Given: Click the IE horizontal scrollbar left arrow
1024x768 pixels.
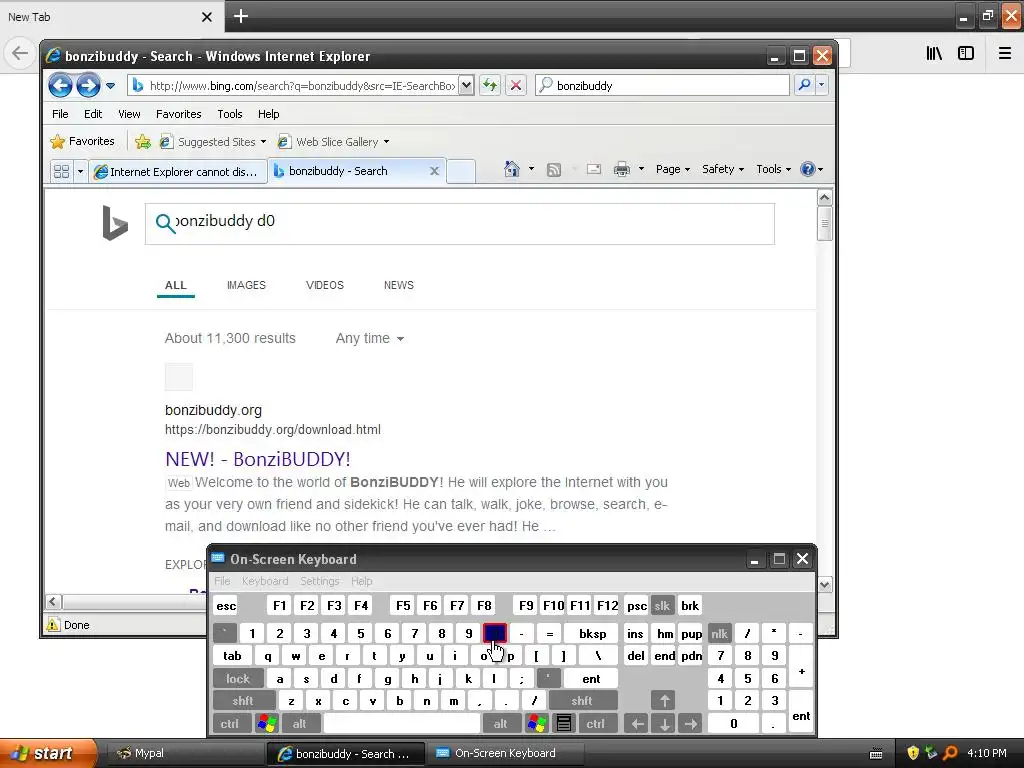Looking at the screenshot, I should (54, 601).
